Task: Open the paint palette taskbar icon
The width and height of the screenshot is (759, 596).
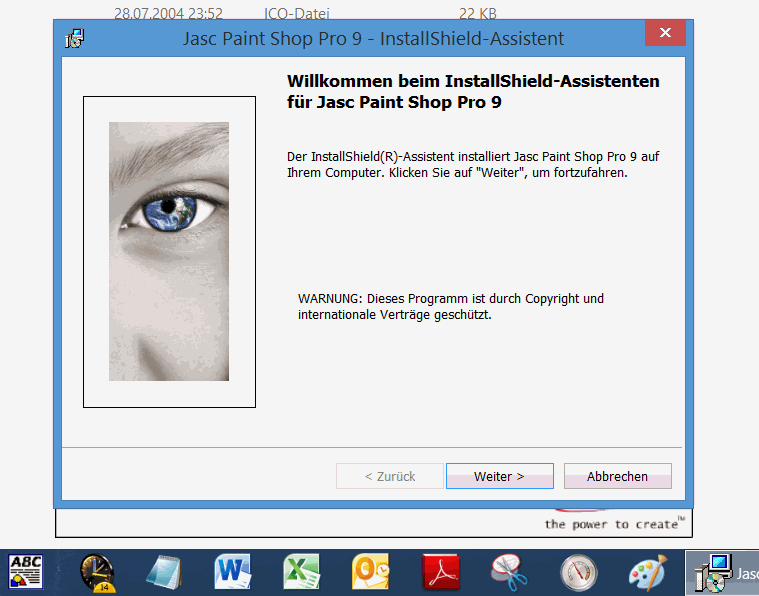Action: coord(647,573)
